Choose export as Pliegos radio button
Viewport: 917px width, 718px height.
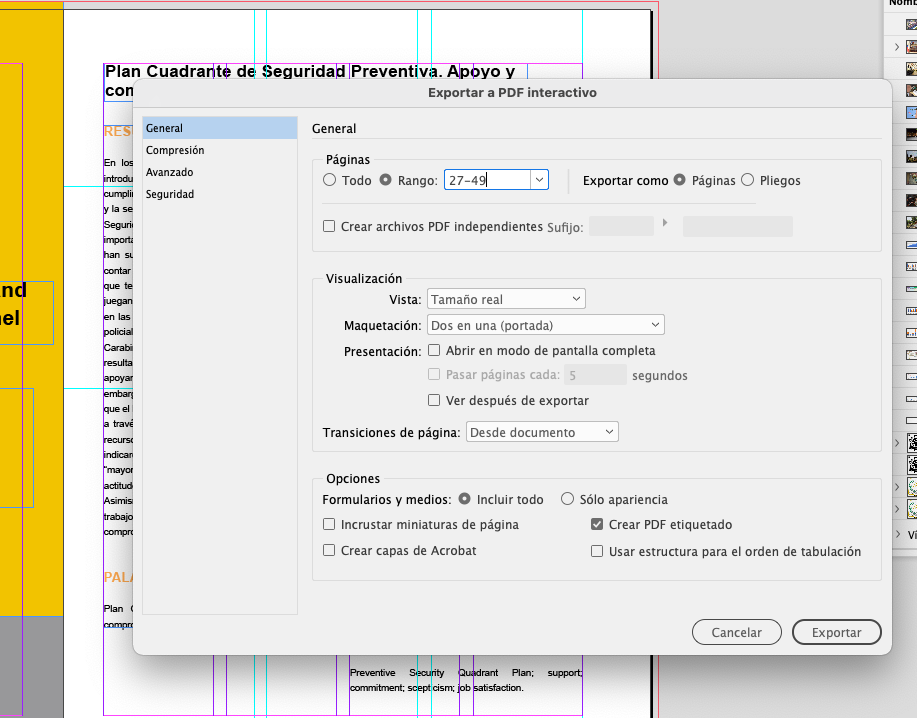click(747, 180)
